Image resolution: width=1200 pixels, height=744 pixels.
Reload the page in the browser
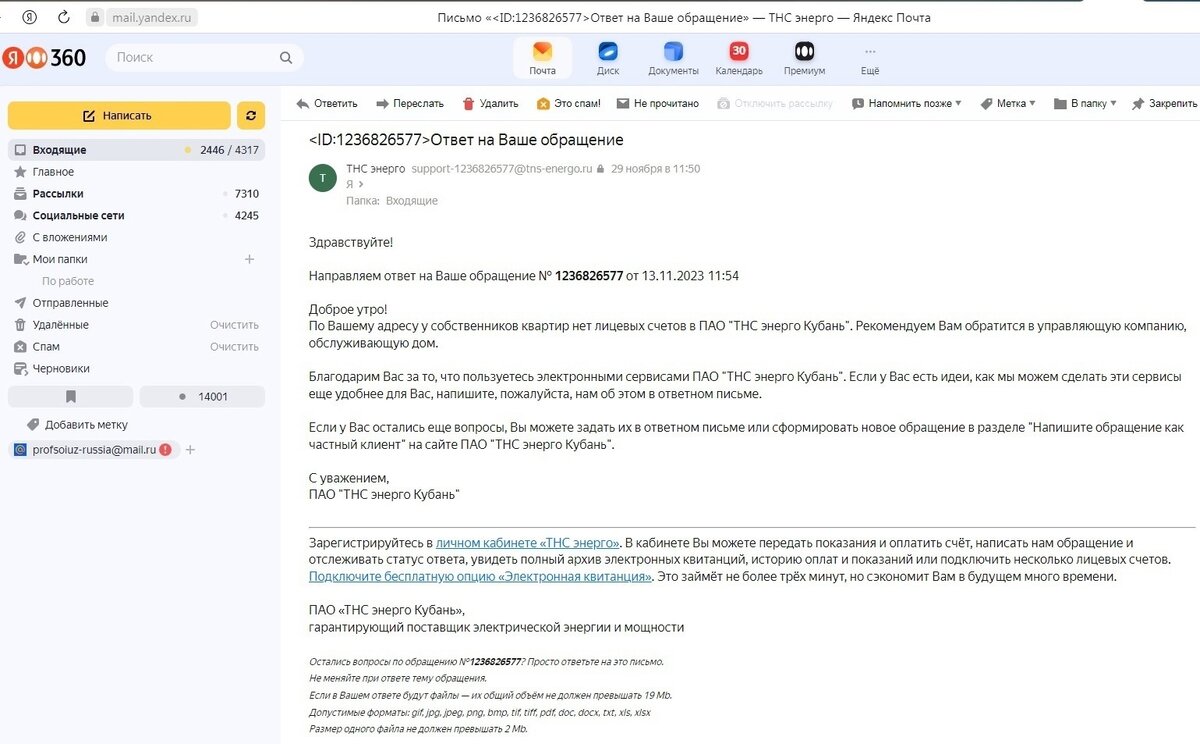tap(64, 17)
